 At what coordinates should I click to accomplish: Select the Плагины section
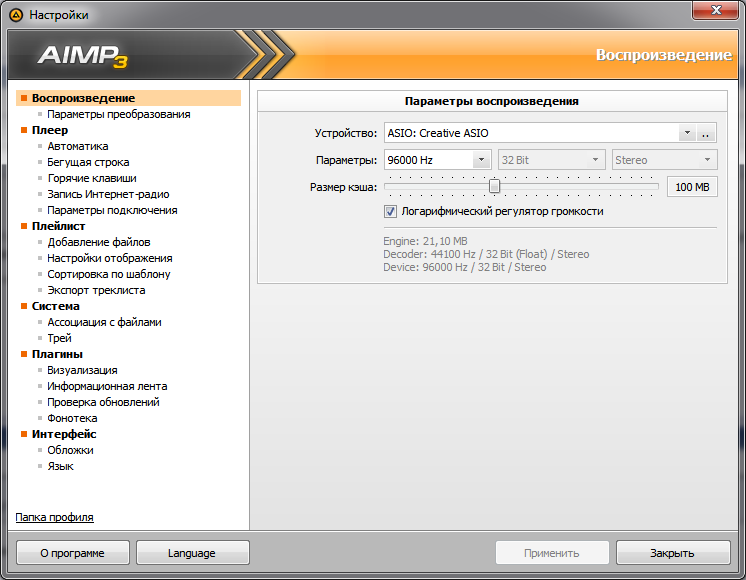tap(57, 354)
